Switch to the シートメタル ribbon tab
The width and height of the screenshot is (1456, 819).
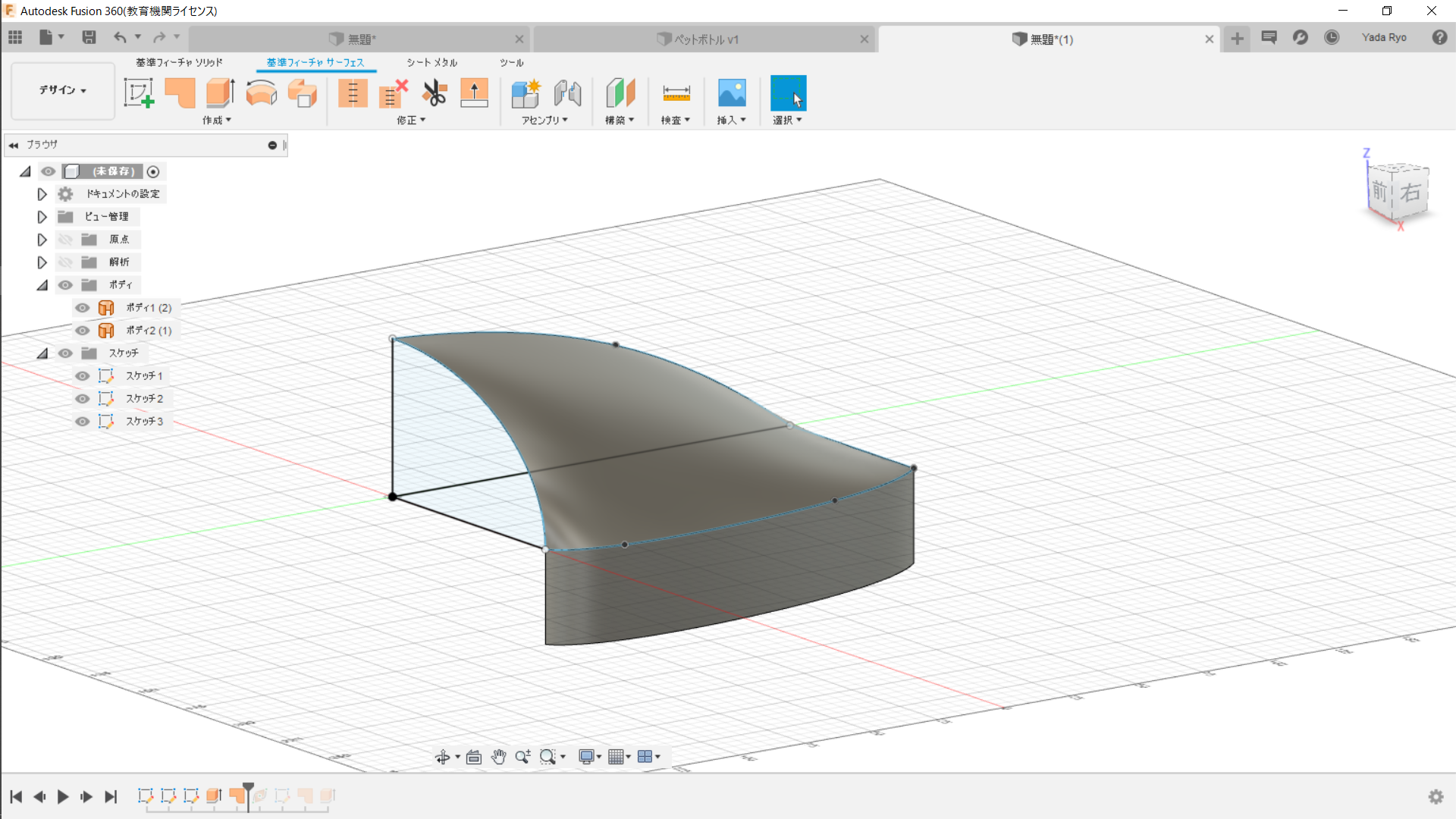[431, 62]
